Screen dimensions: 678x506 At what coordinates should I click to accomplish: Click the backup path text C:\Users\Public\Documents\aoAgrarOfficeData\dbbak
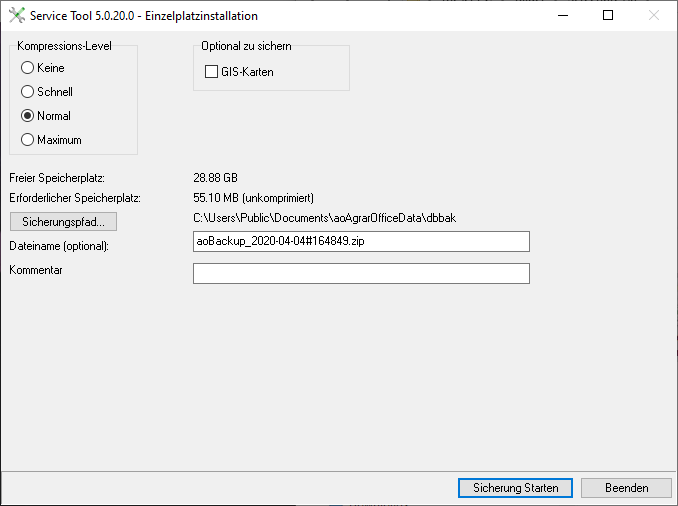click(x=324, y=218)
